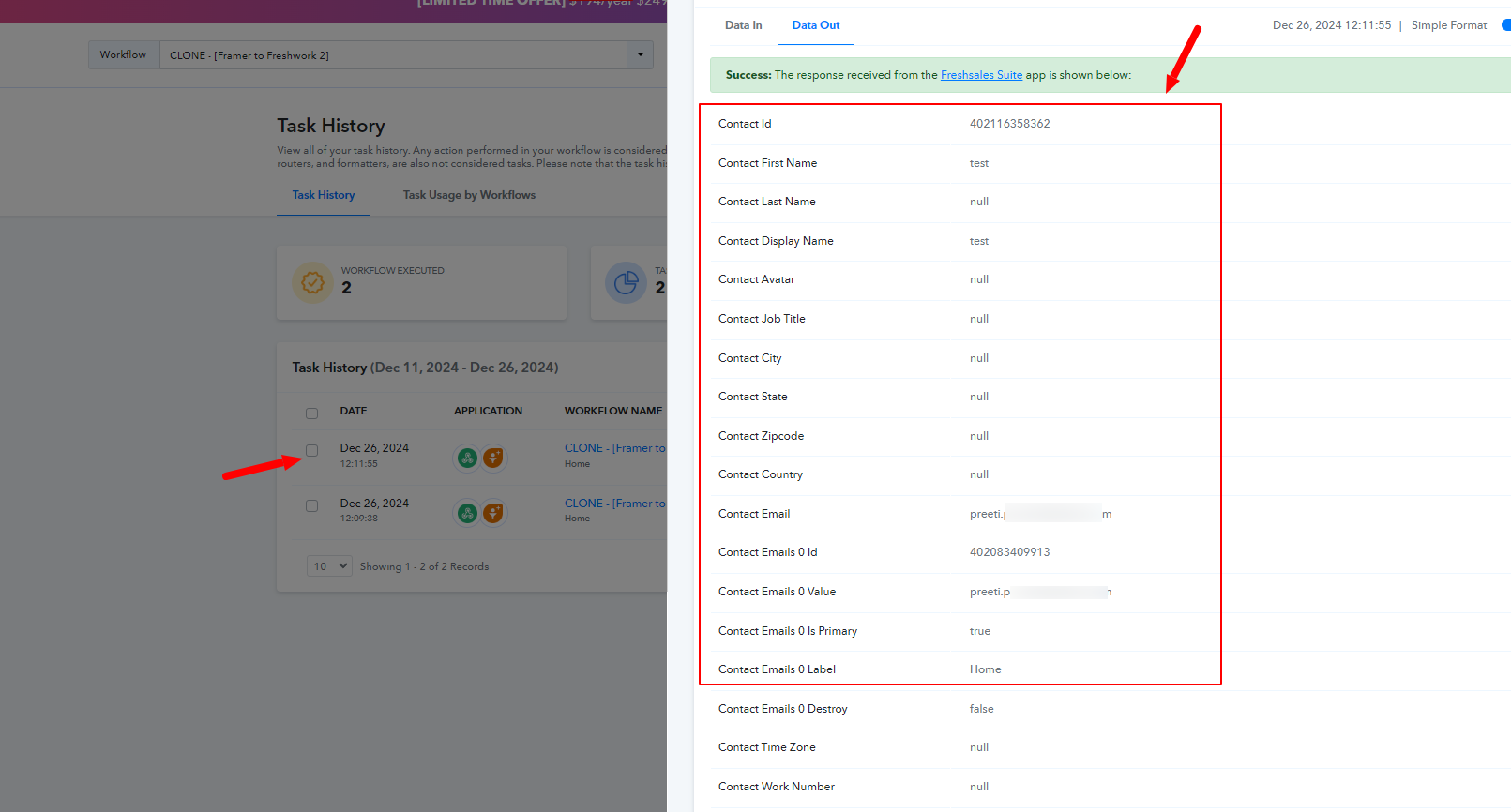
Task: Click the Task History page heading
Action: click(331, 126)
